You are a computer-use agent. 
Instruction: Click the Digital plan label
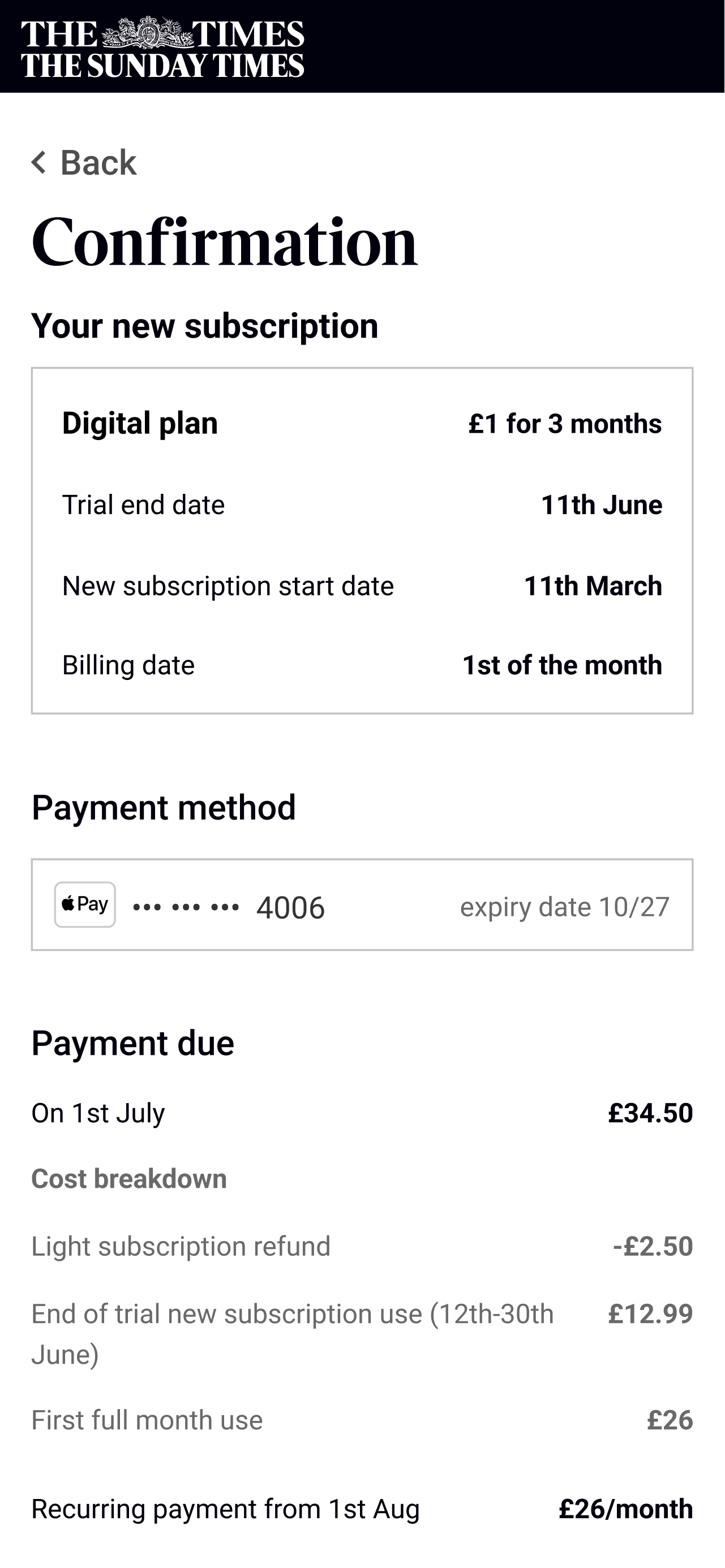click(x=140, y=423)
